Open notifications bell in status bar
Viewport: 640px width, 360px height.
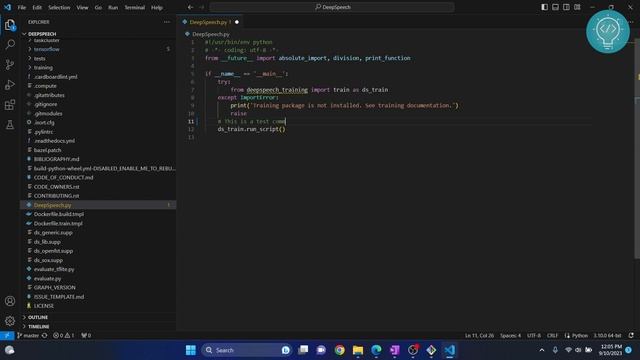[631, 336]
